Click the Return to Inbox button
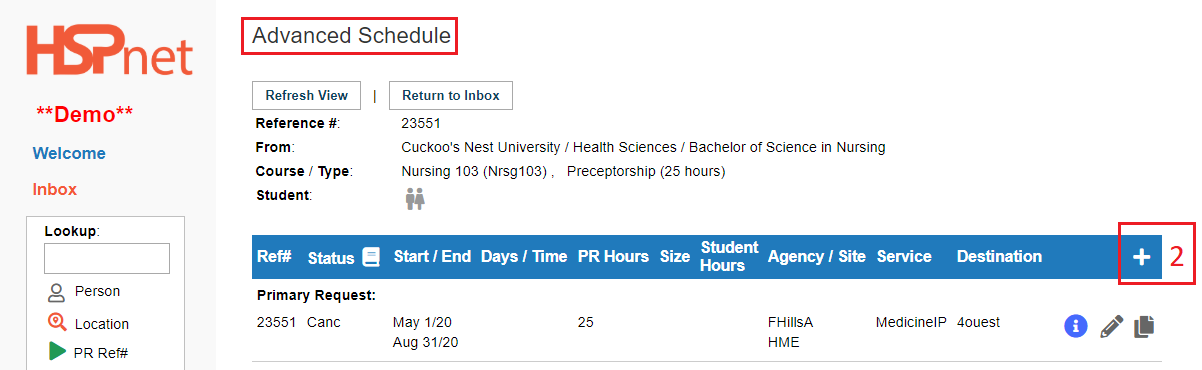 point(450,96)
